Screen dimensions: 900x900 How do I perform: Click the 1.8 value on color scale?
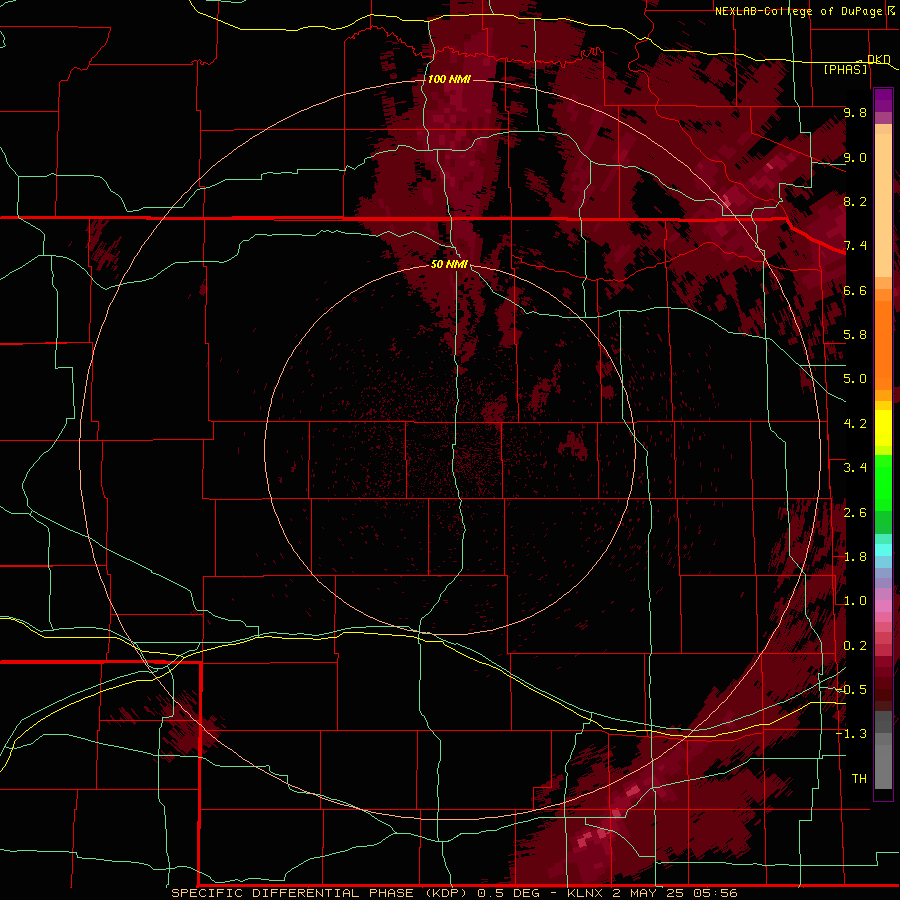(855, 557)
